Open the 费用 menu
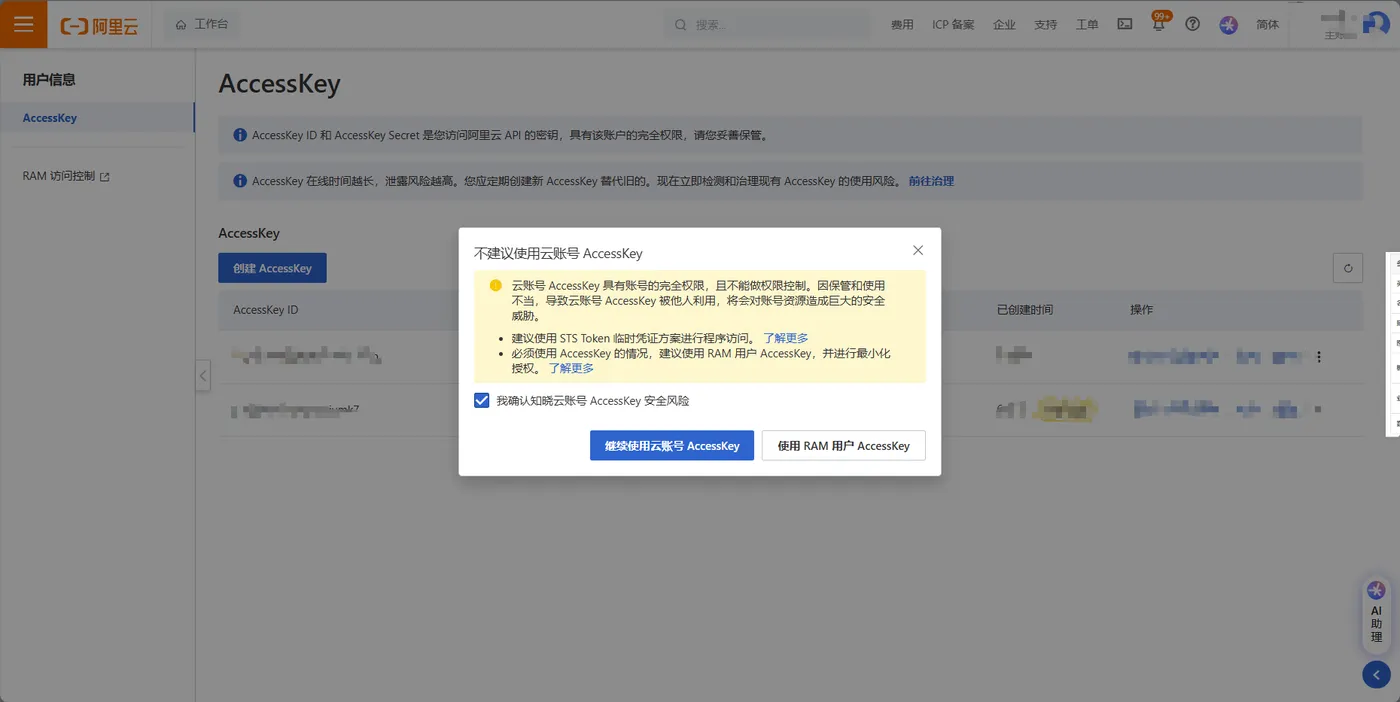The width and height of the screenshot is (1400, 702). pos(902,25)
